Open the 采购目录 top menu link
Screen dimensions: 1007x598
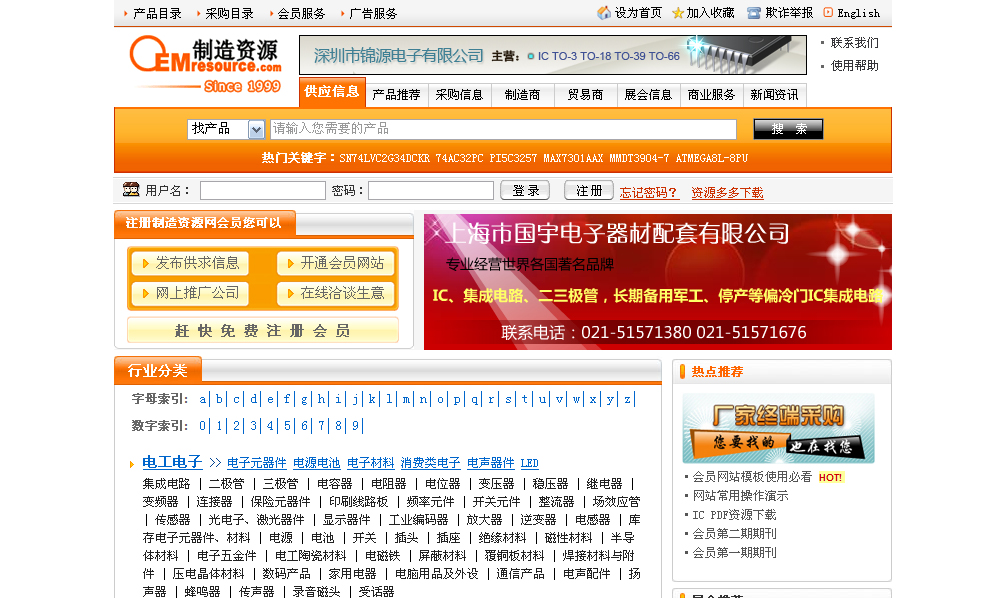coord(229,13)
